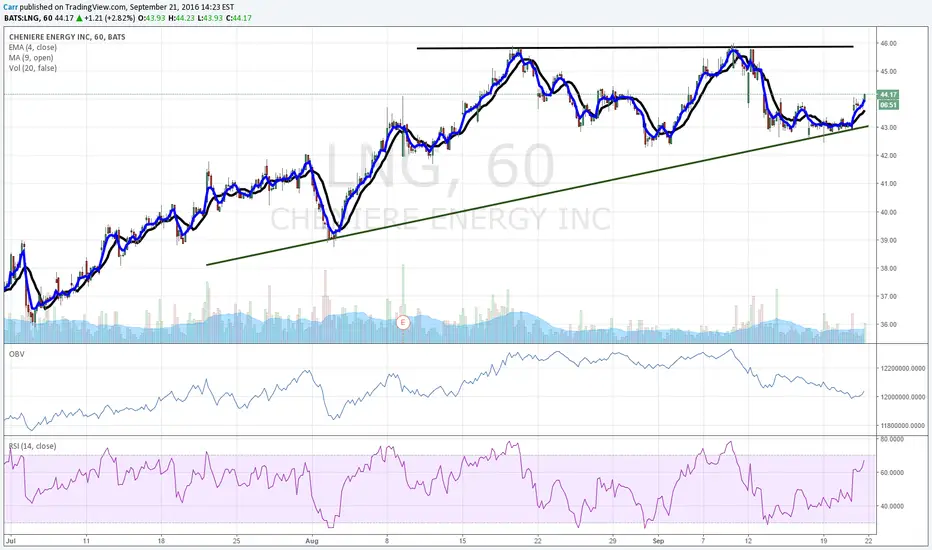932x550 pixels.
Task: Click the high value 'H:44.23'
Action: (180, 18)
